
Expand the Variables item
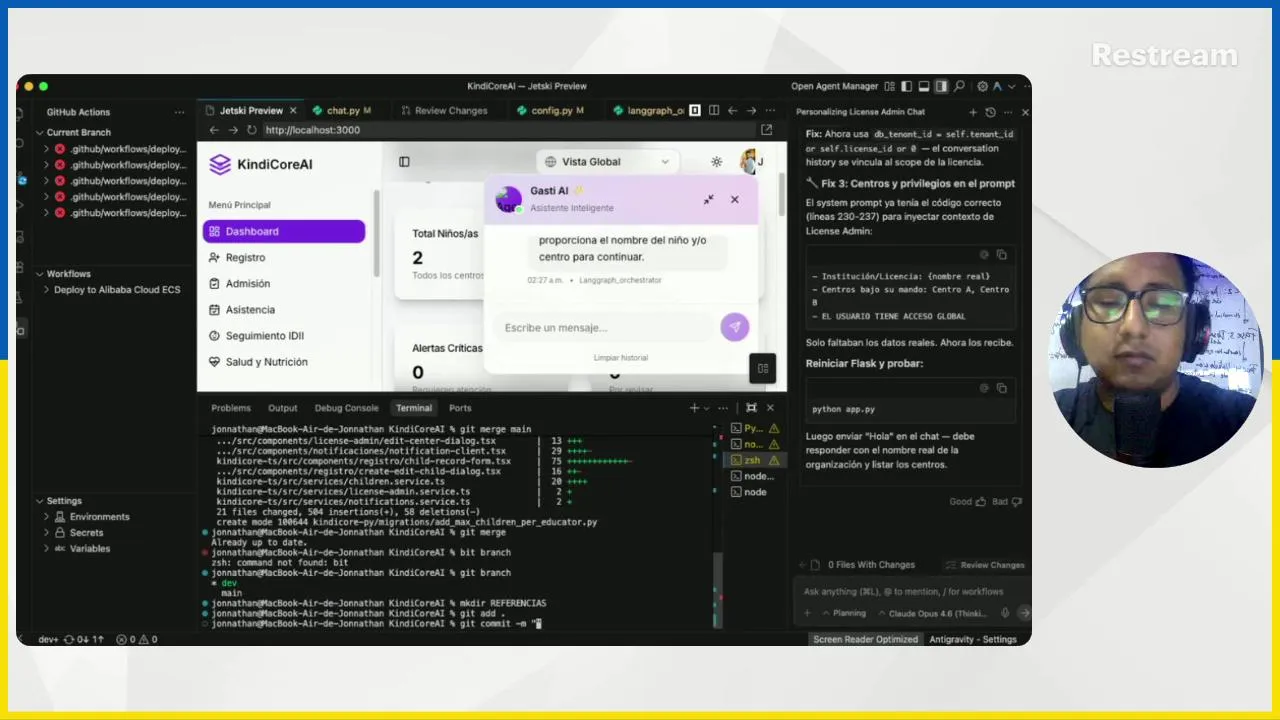tap(46, 549)
